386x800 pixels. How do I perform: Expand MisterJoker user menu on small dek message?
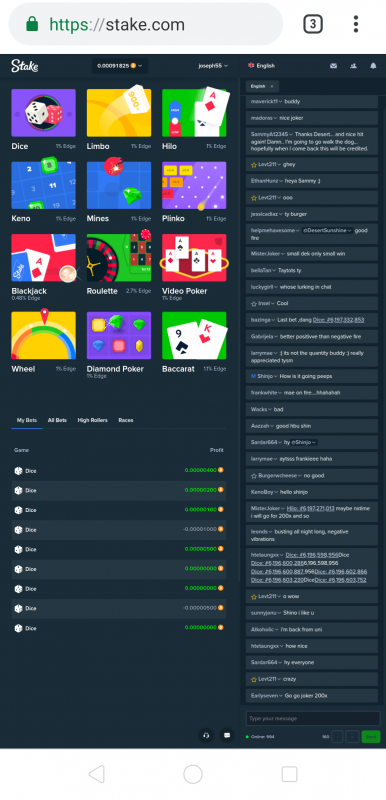(268, 254)
